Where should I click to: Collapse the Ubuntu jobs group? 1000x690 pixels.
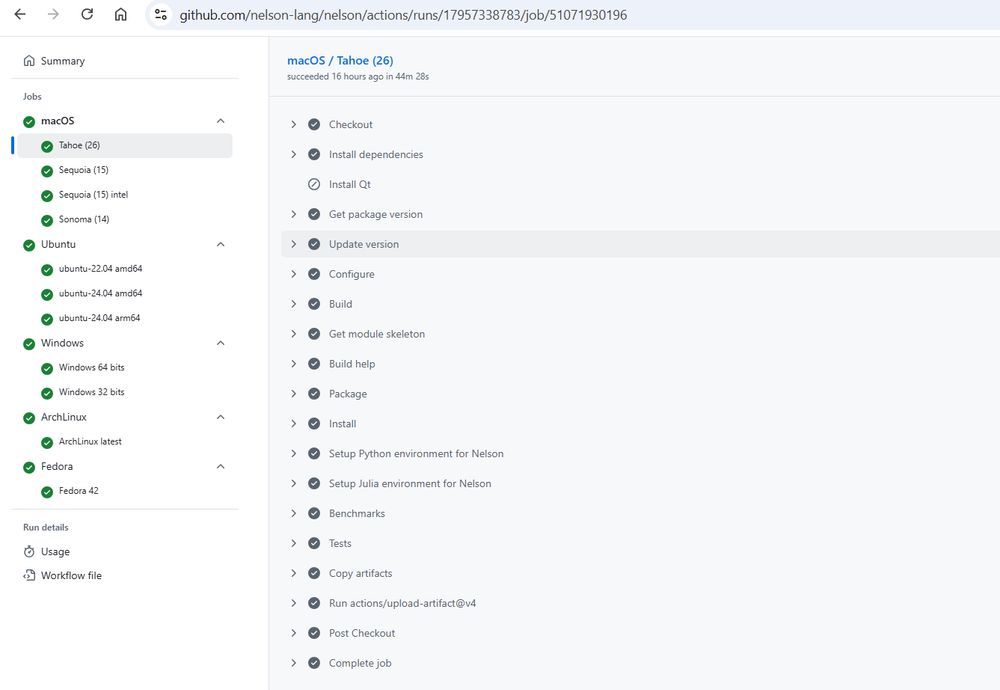pyautogui.click(x=221, y=244)
